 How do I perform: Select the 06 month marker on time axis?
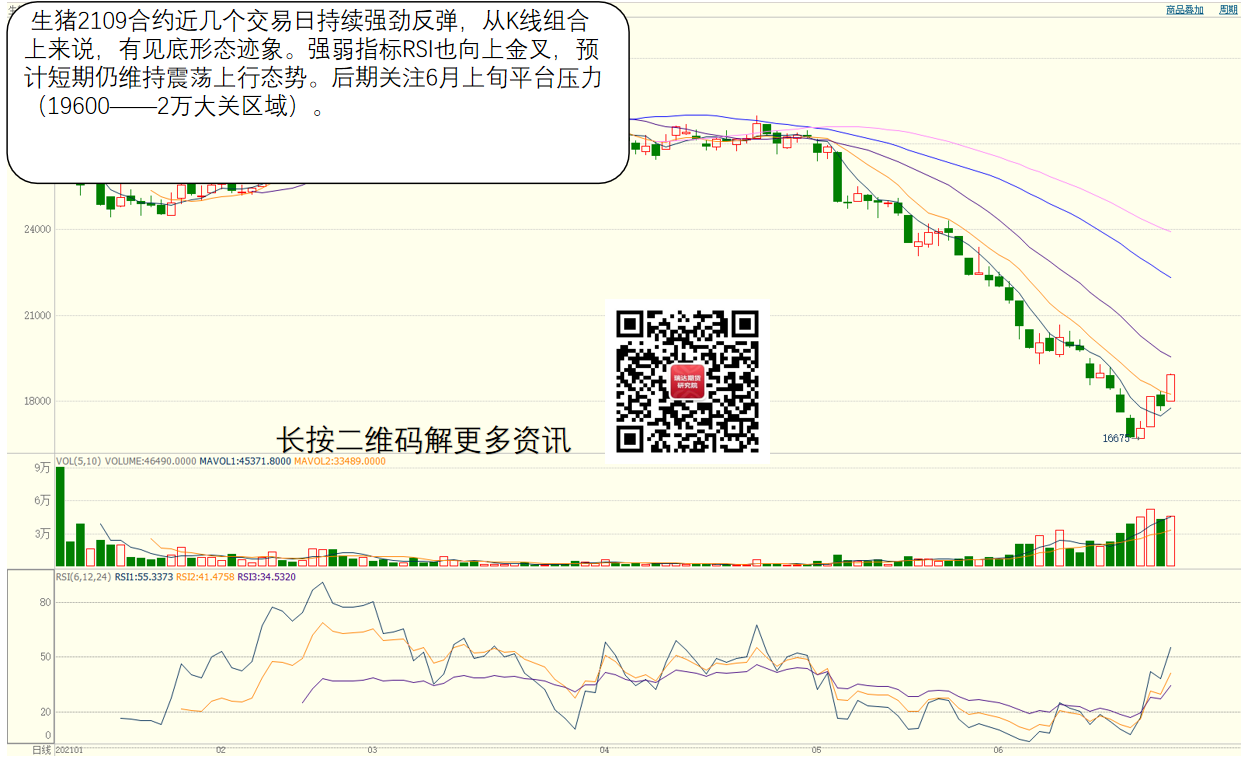pyautogui.click(x=998, y=749)
